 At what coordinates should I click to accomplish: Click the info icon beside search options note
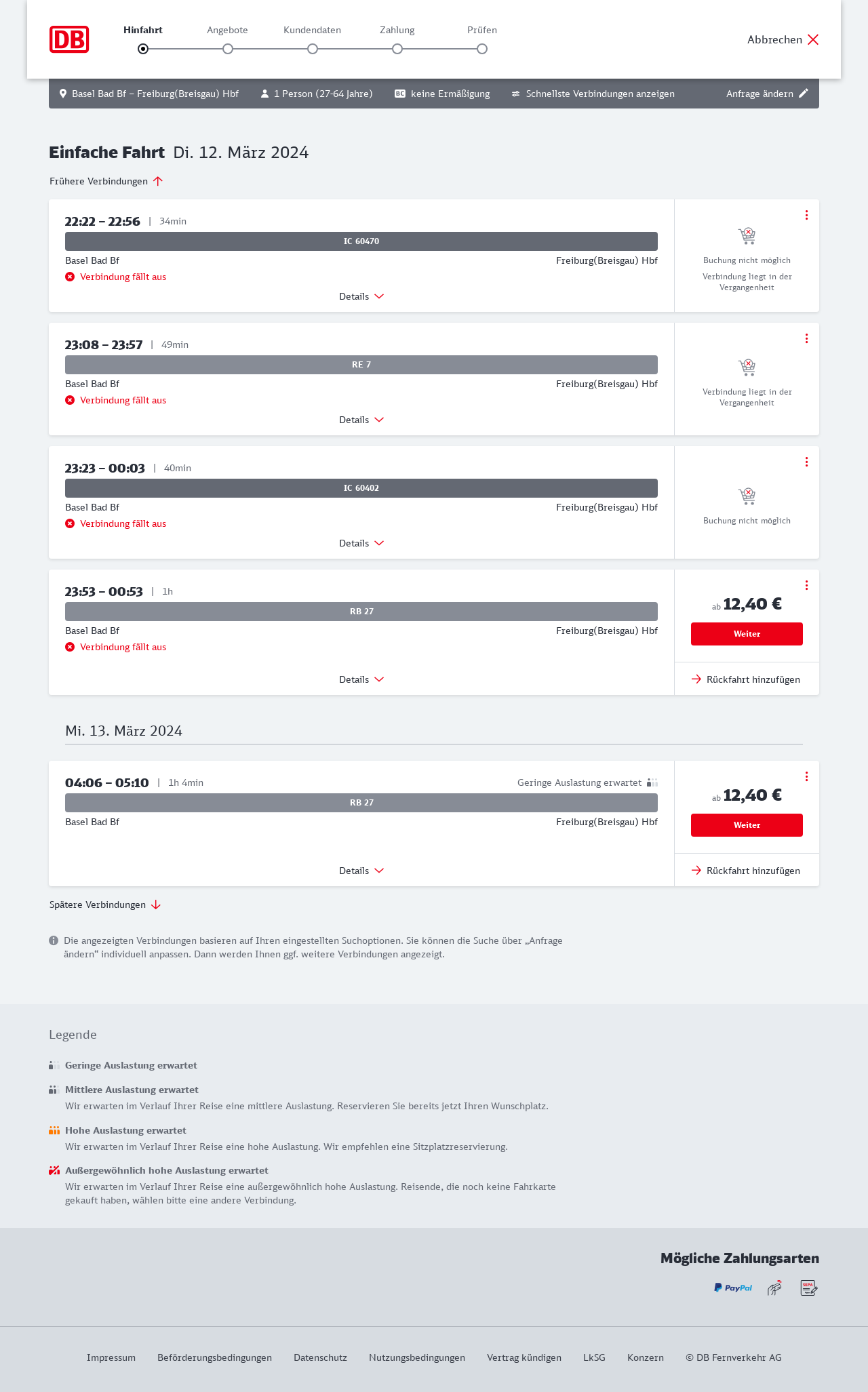[54, 940]
